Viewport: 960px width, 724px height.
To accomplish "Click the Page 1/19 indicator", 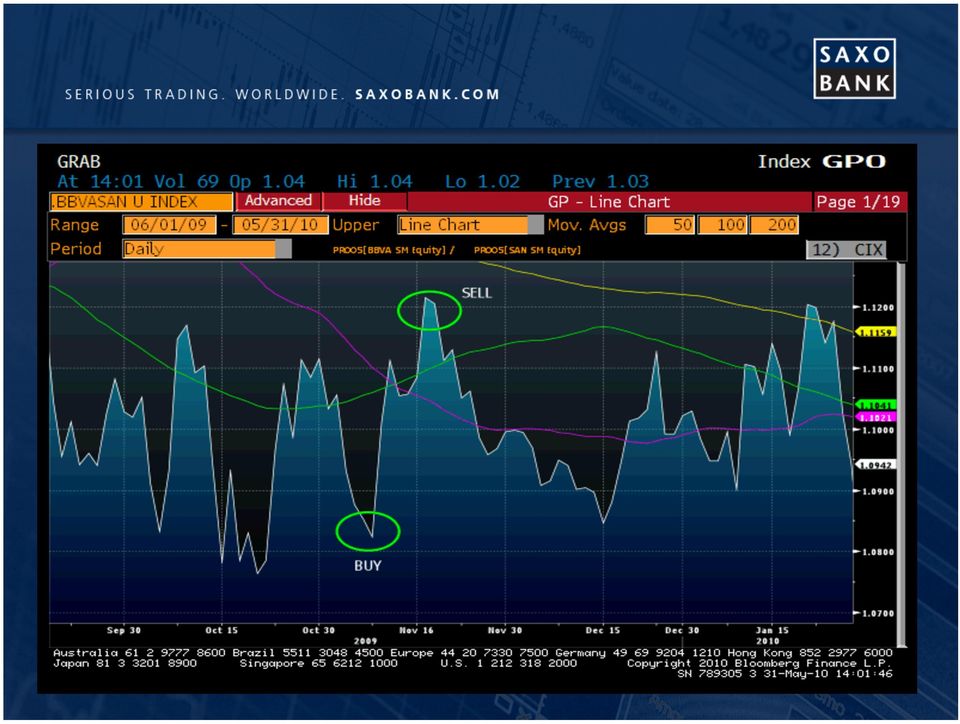I will (859, 202).
